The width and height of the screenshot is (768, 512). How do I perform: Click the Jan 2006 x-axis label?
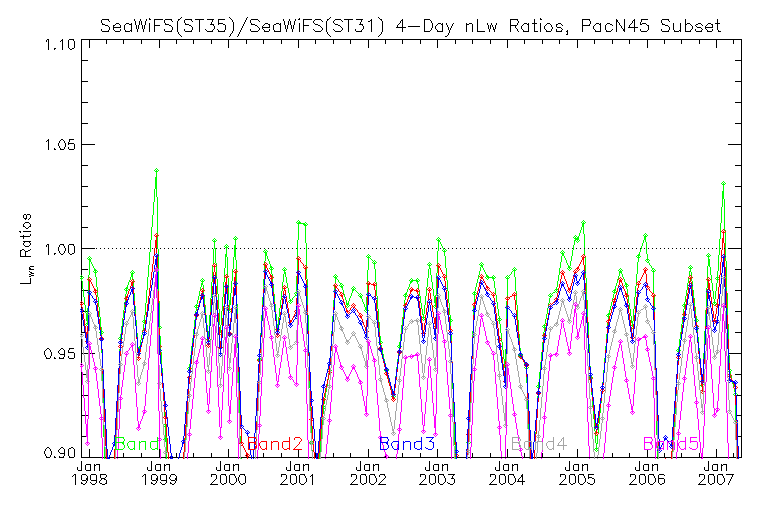pos(647,472)
